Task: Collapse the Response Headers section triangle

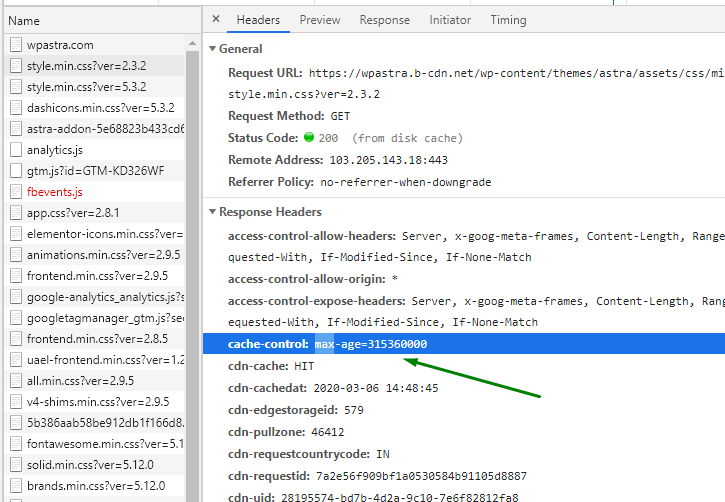Action: click(x=212, y=212)
